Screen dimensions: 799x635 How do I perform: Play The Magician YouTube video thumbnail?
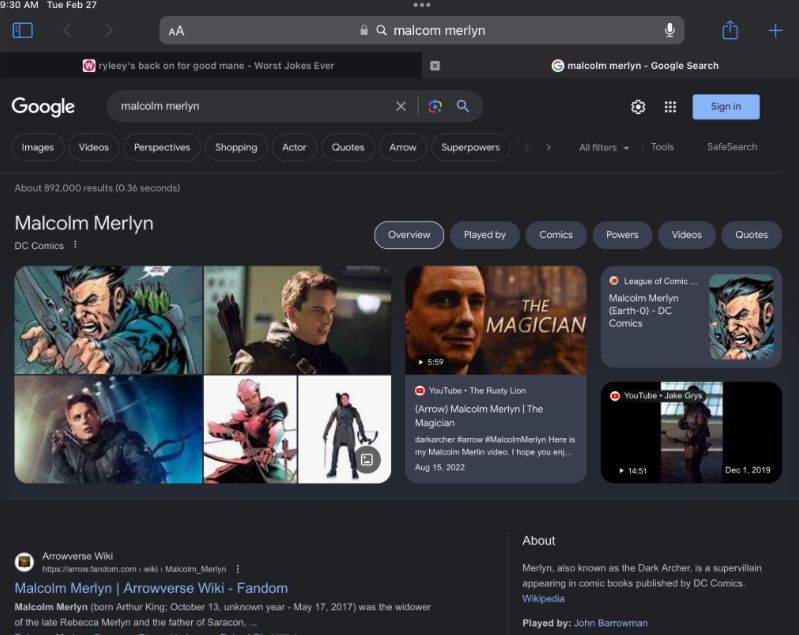(x=495, y=320)
